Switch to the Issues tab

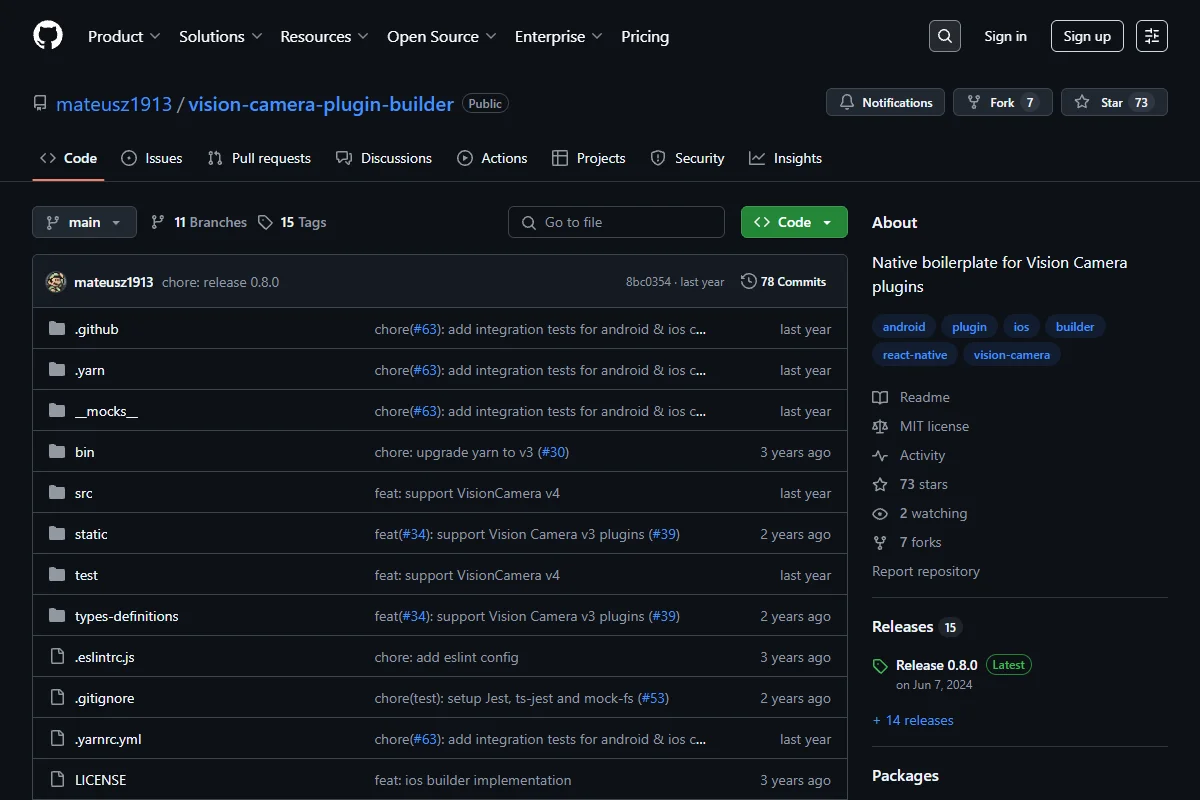[x=152, y=158]
